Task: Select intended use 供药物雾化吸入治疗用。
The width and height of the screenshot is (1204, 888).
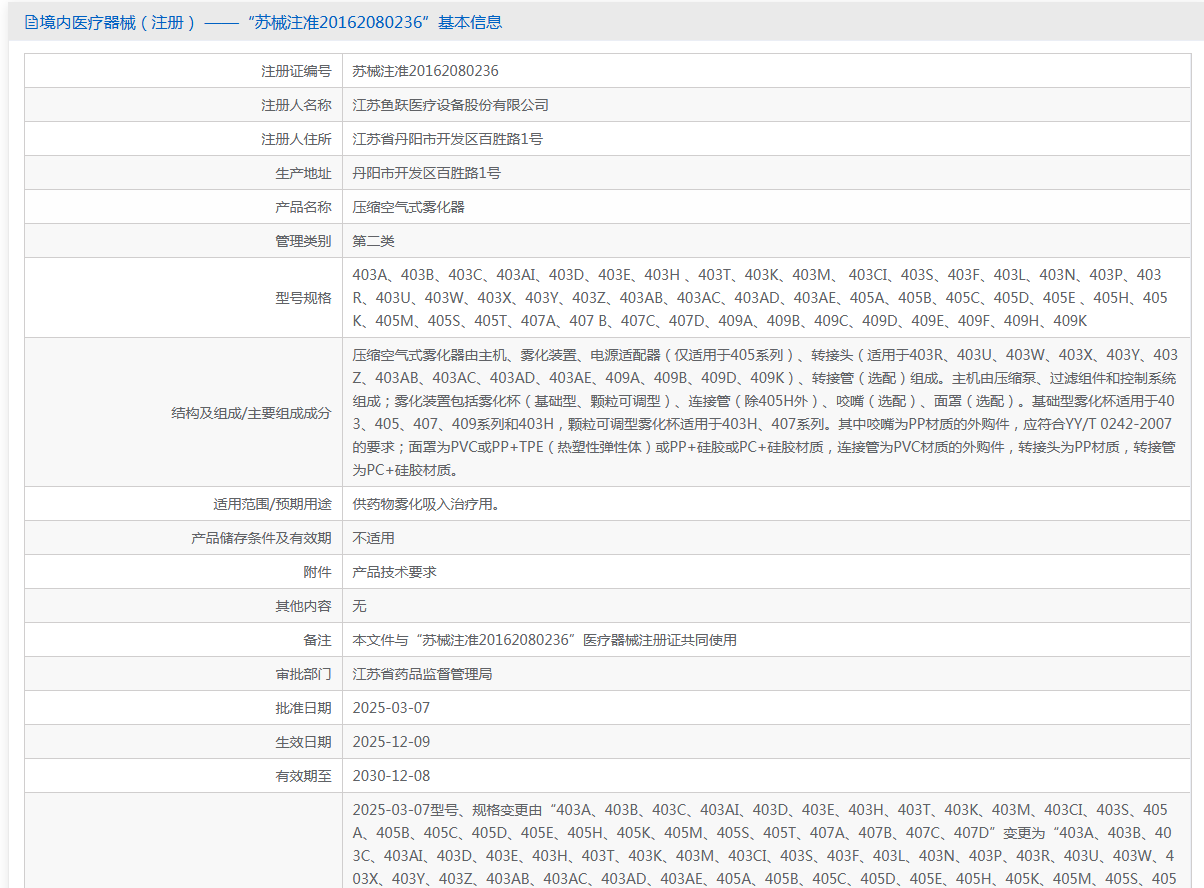Action: pyautogui.click(x=426, y=504)
